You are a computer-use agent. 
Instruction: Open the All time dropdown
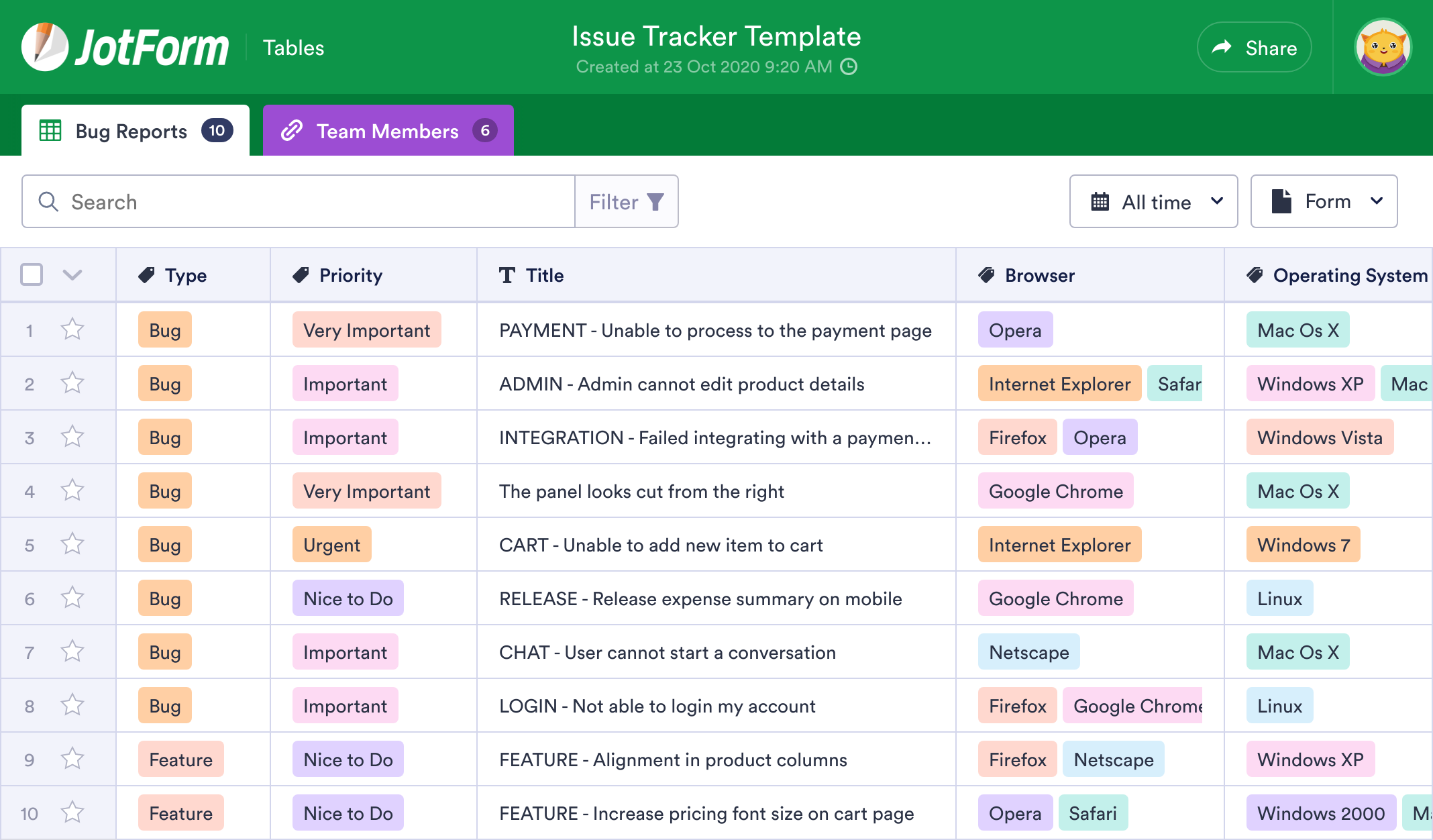click(1153, 201)
